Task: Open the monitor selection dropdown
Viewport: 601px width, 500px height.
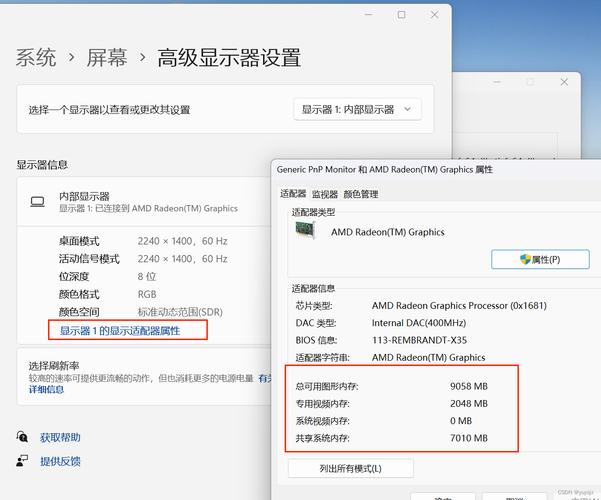Action: click(357, 110)
